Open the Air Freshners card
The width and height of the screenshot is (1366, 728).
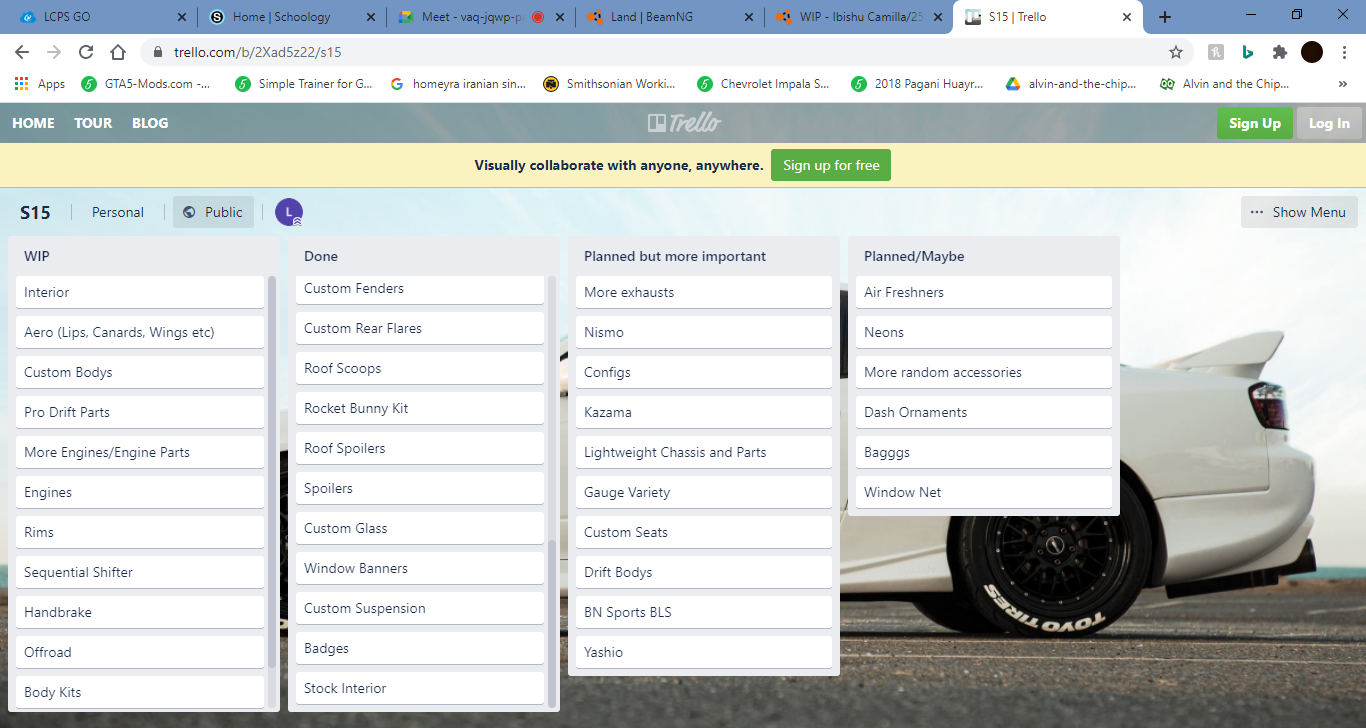[x=984, y=292]
